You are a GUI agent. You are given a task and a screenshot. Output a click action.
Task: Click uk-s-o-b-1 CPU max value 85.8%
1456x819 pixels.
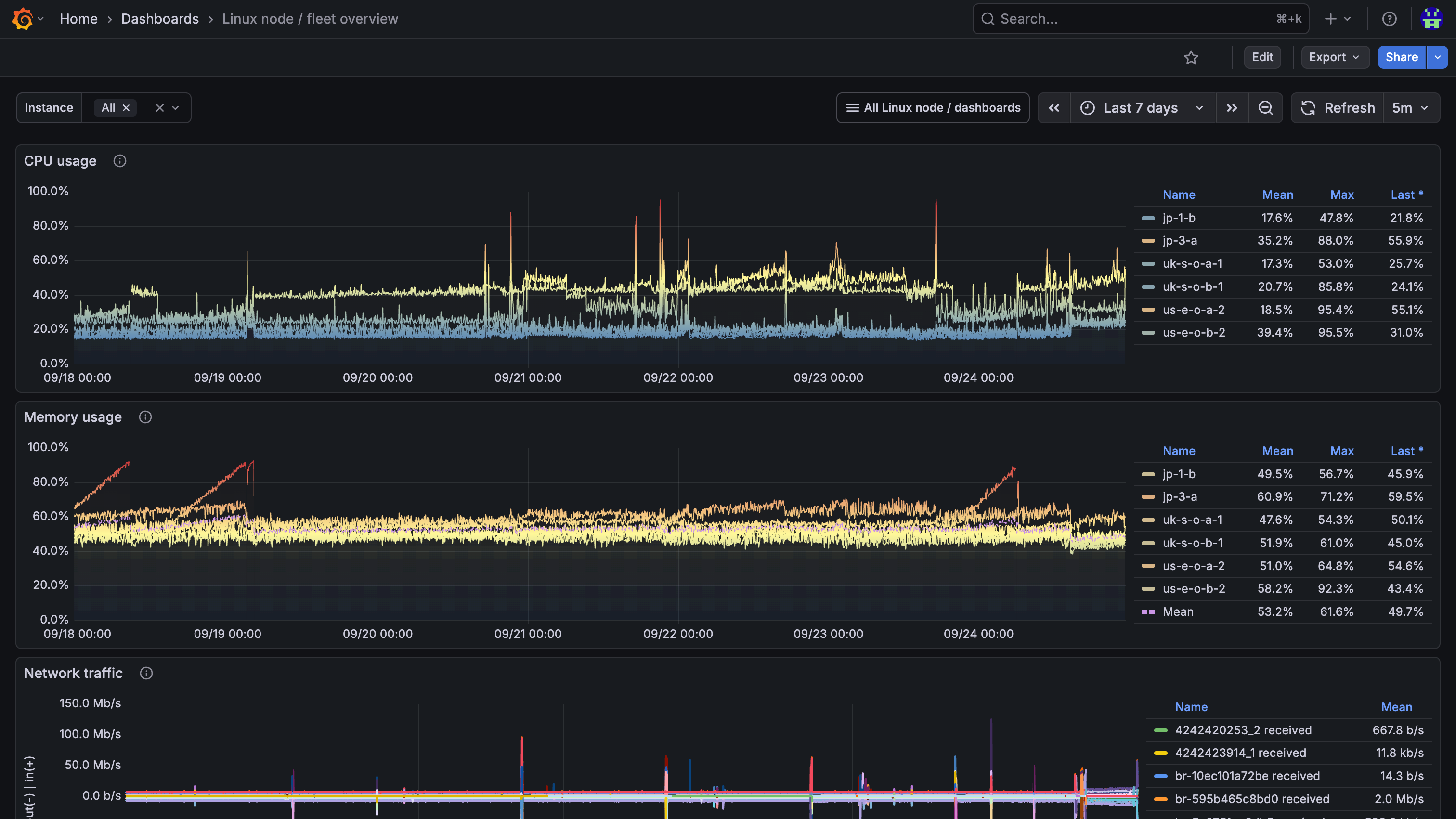coord(1336,287)
